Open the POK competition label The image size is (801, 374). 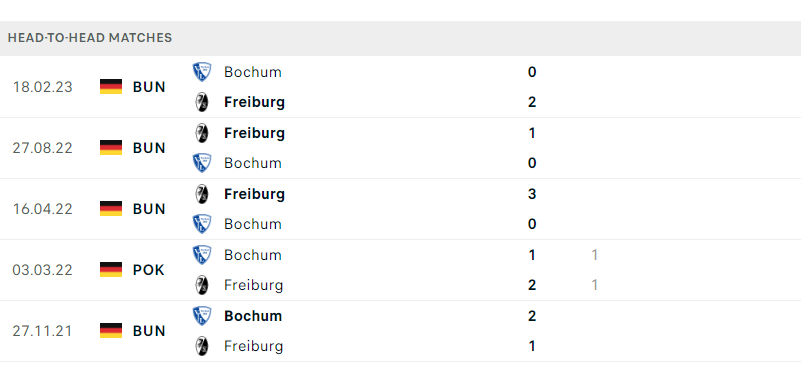click(x=149, y=270)
